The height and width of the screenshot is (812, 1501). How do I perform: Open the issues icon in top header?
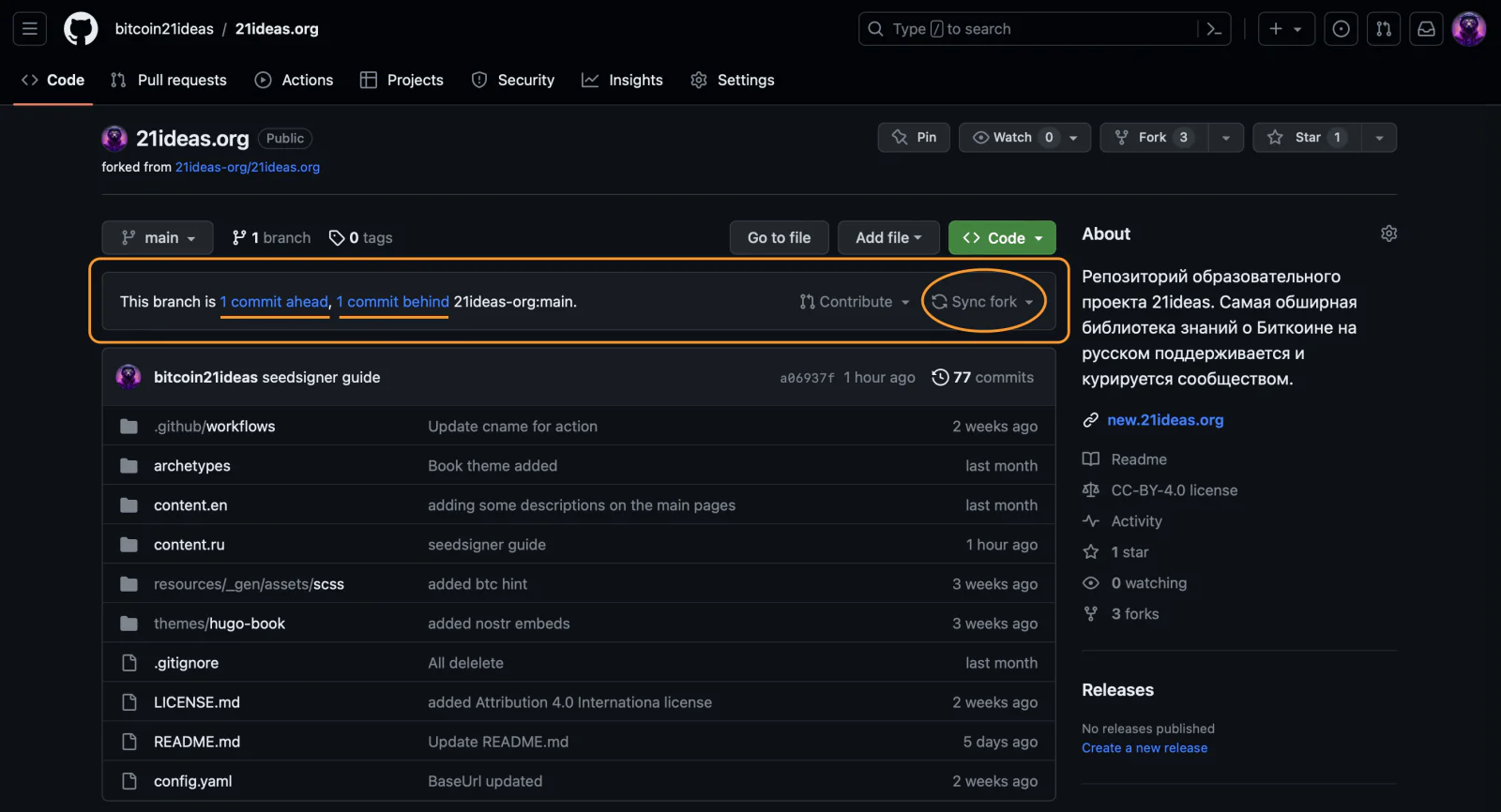coord(1342,29)
